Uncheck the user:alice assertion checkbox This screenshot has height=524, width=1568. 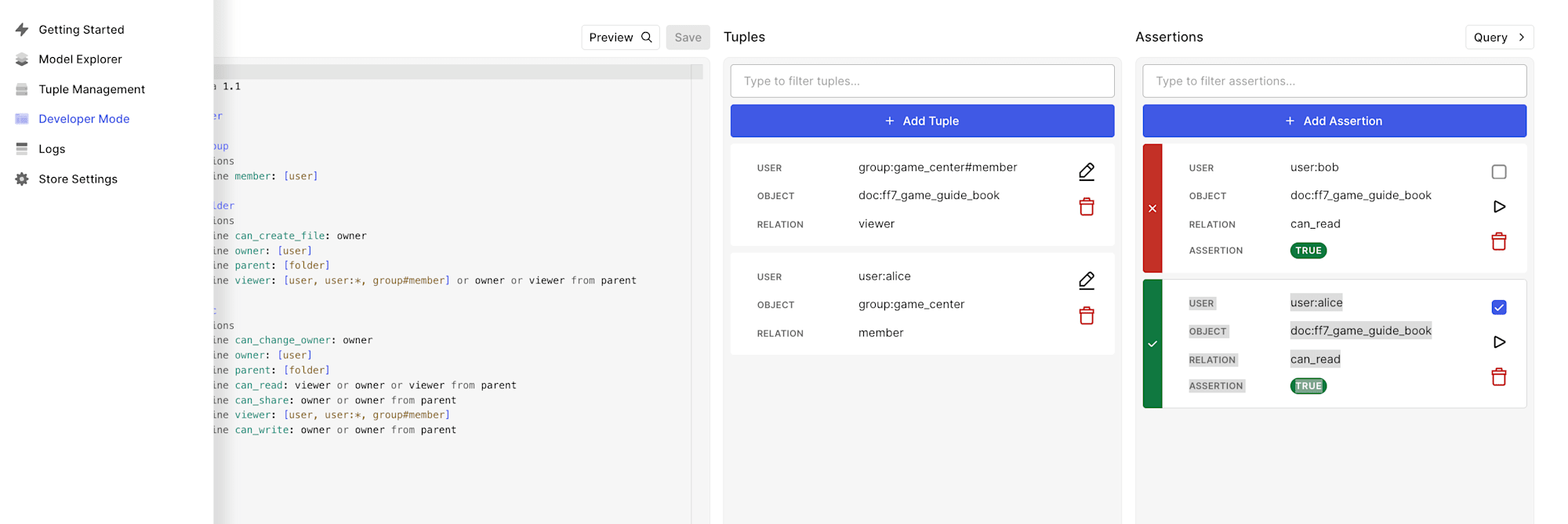click(x=1498, y=307)
